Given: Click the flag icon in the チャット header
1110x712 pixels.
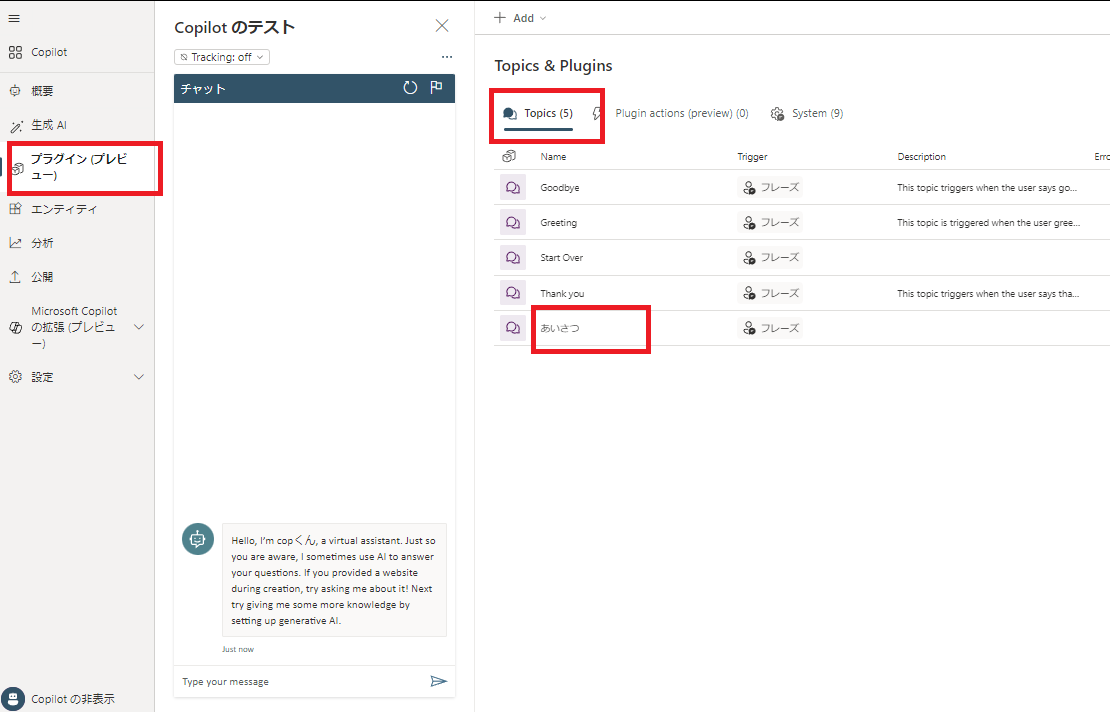Looking at the screenshot, I should tap(436, 88).
